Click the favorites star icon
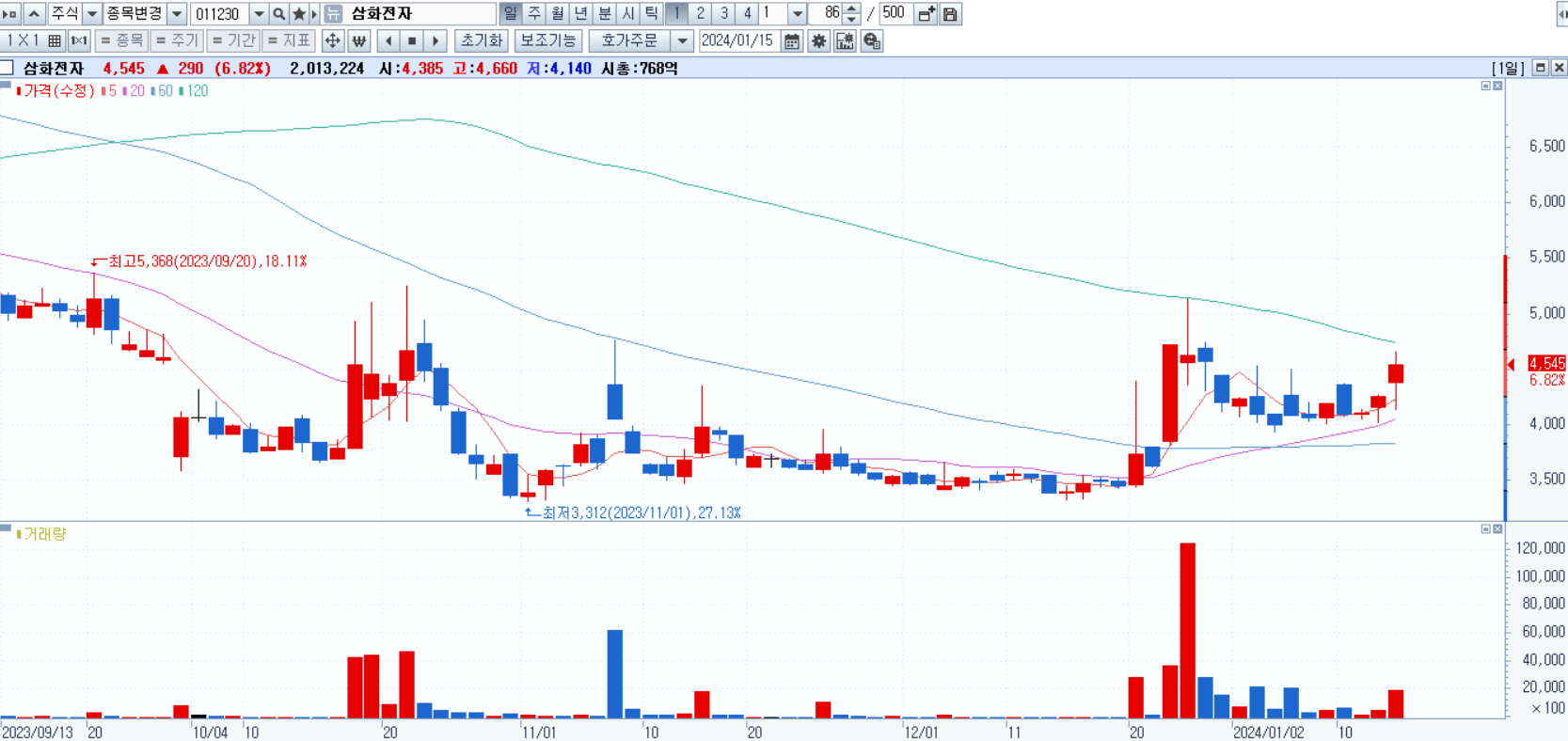Image resolution: width=1568 pixels, height=741 pixels. (299, 14)
